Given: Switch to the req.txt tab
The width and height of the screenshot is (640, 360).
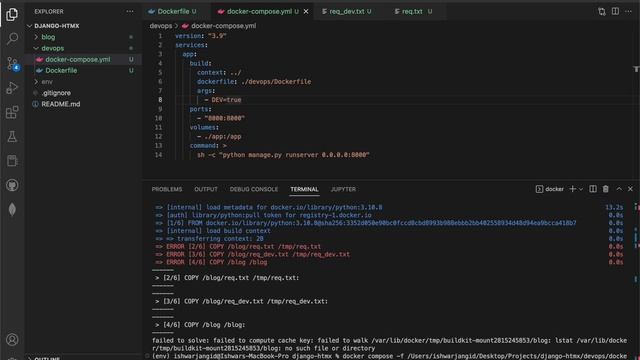Looking at the screenshot, I should (x=412, y=11).
